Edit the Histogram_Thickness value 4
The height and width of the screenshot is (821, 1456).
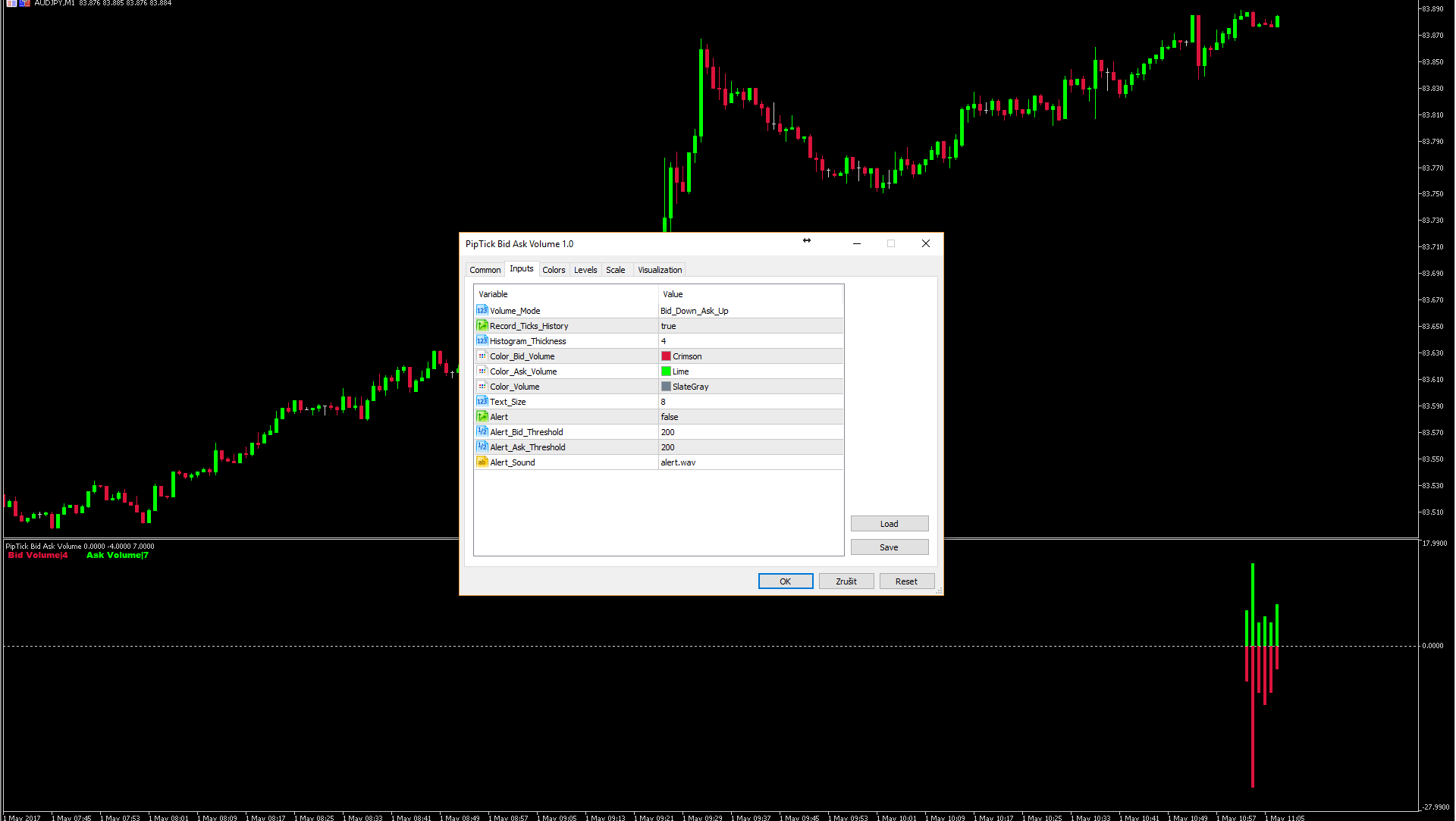tap(751, 341)
